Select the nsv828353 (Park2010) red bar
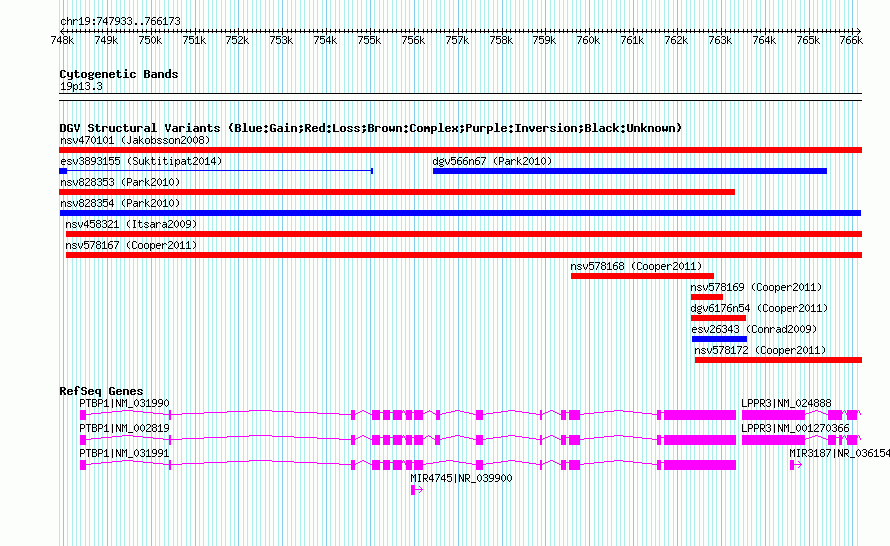890x546 pixels. click(x=397, y=192)
